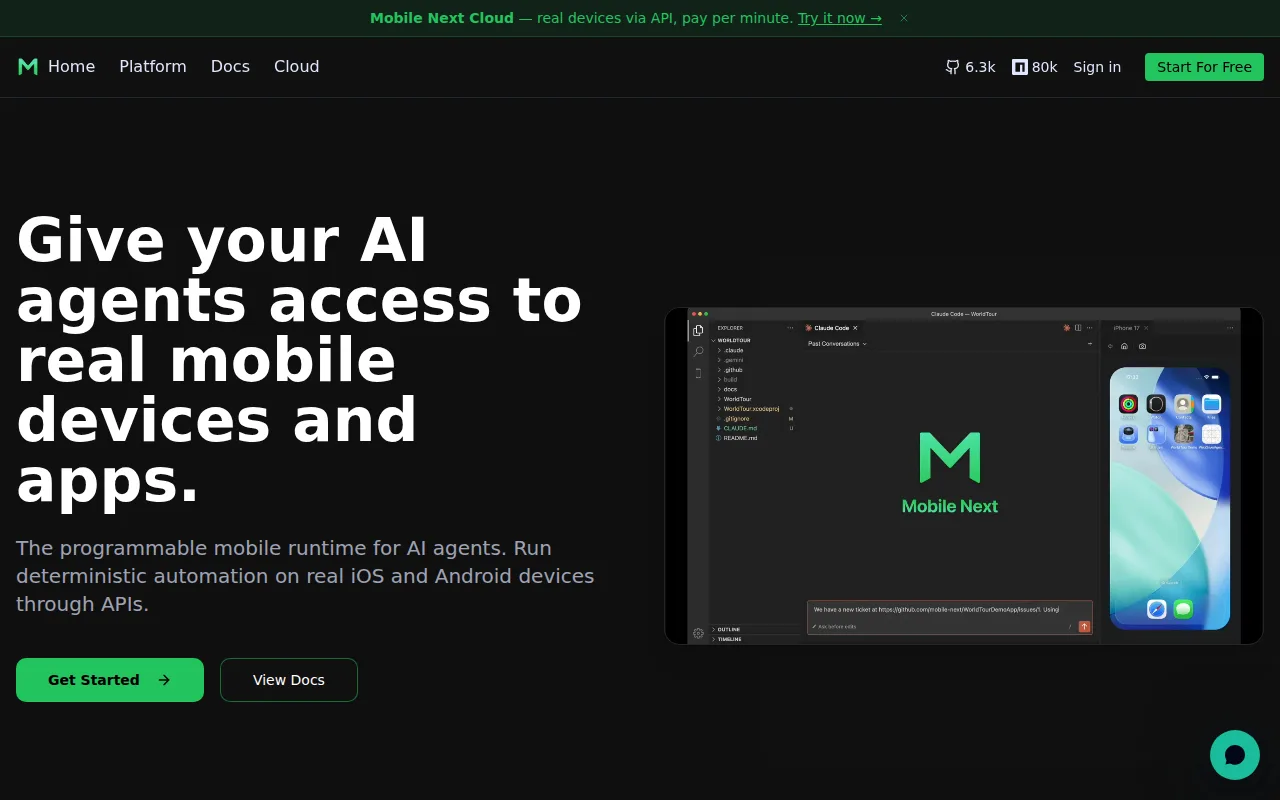Image resolution: width=1280 pixels, height=800 pixels.
Task: Open the Past Conversations dropdown
Action: pos(837,344)
